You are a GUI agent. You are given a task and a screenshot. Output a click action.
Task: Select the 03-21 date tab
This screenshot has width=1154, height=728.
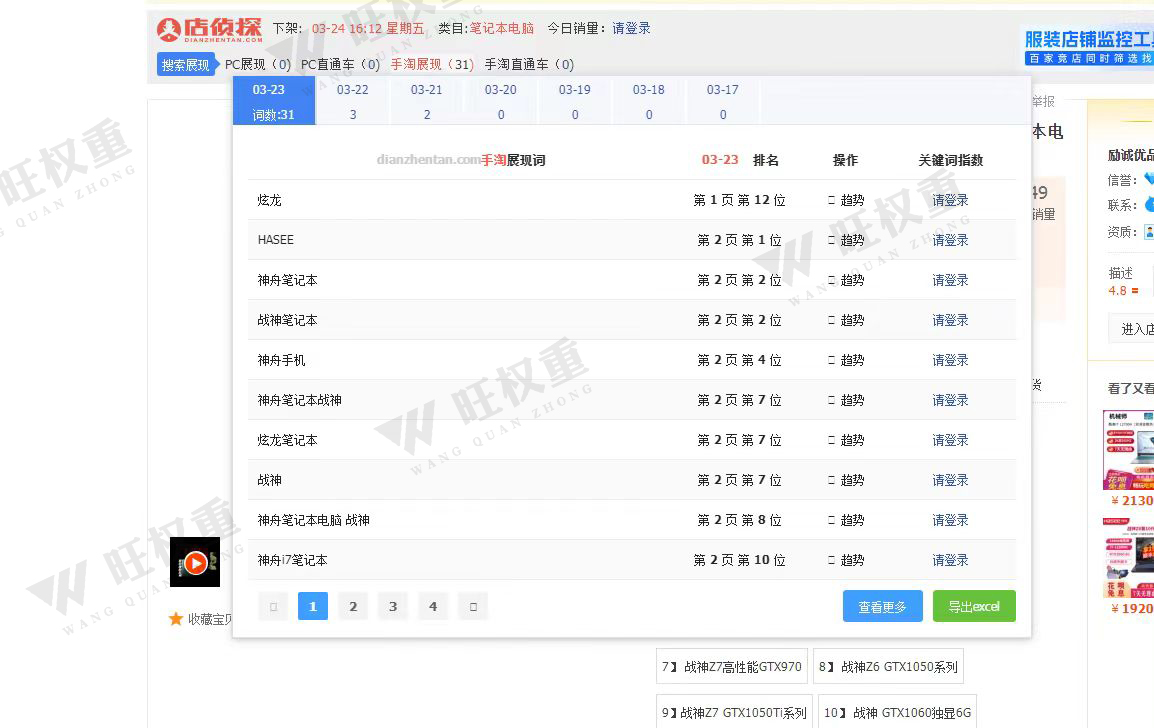click(x=427, y=101)
